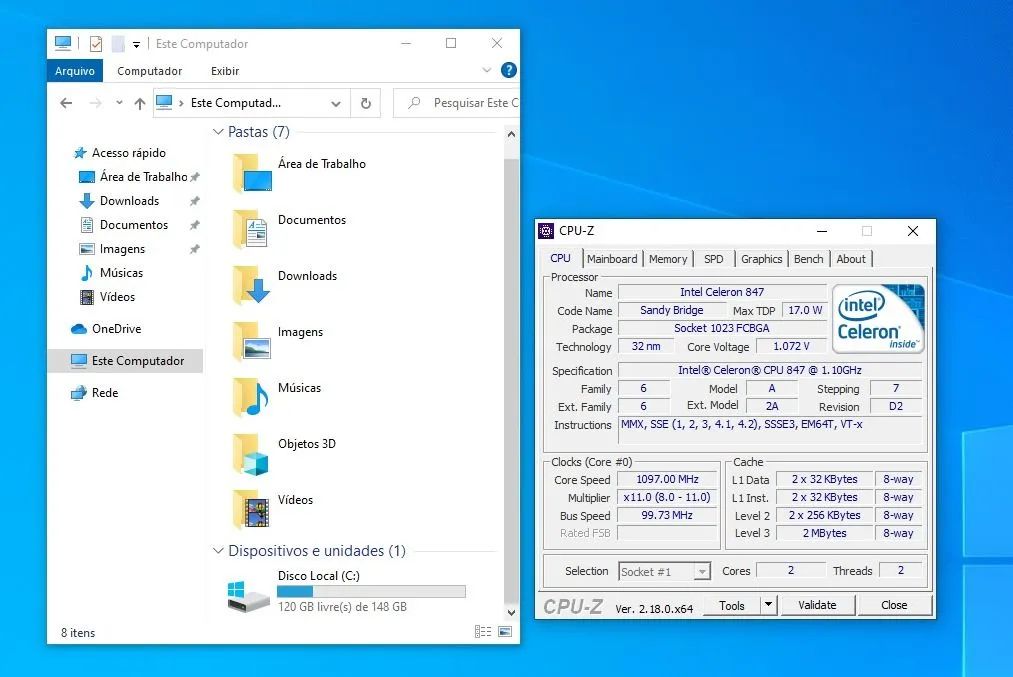Click the Explorer vertical scrollbar down arrow
This screenshot has height=677, width=1013.
point(511,612)
